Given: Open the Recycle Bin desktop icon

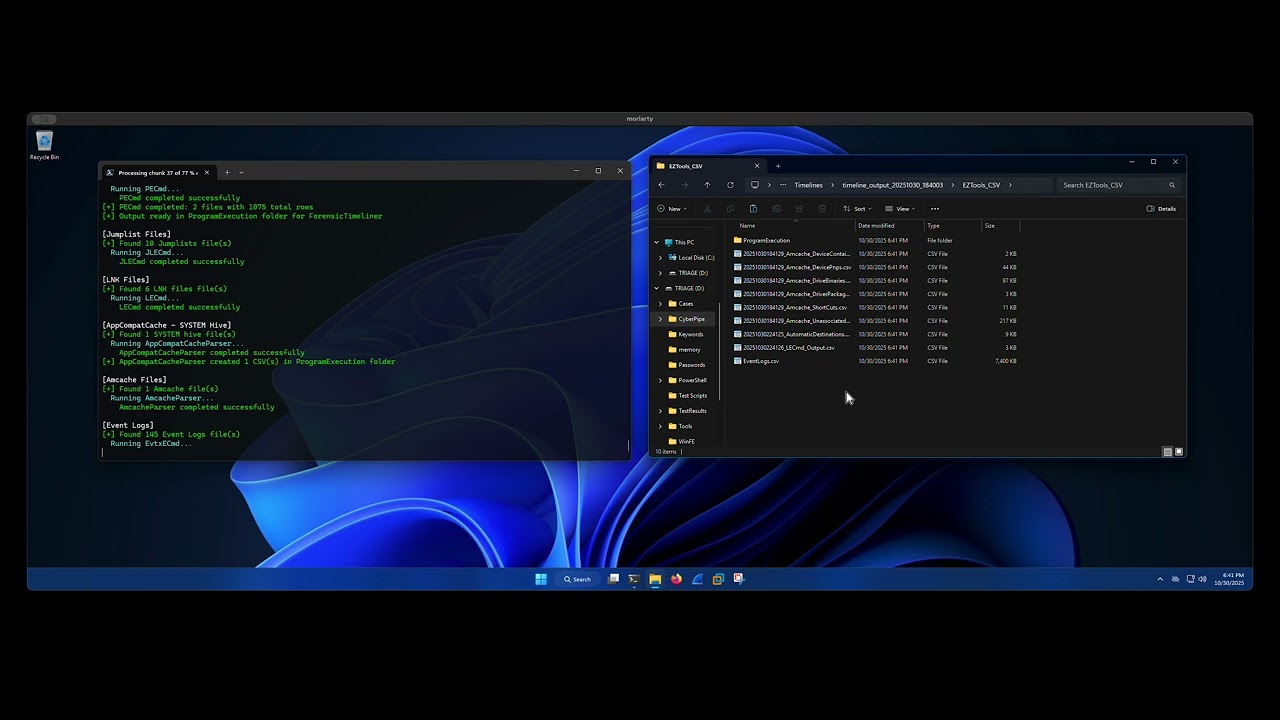Looking at the screenshot, I should [x=44, y=145].
